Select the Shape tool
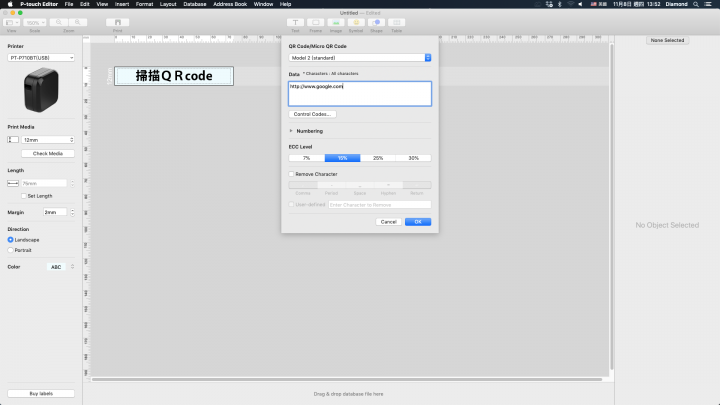This screenshot has width=720, height=405. point(376,22)
